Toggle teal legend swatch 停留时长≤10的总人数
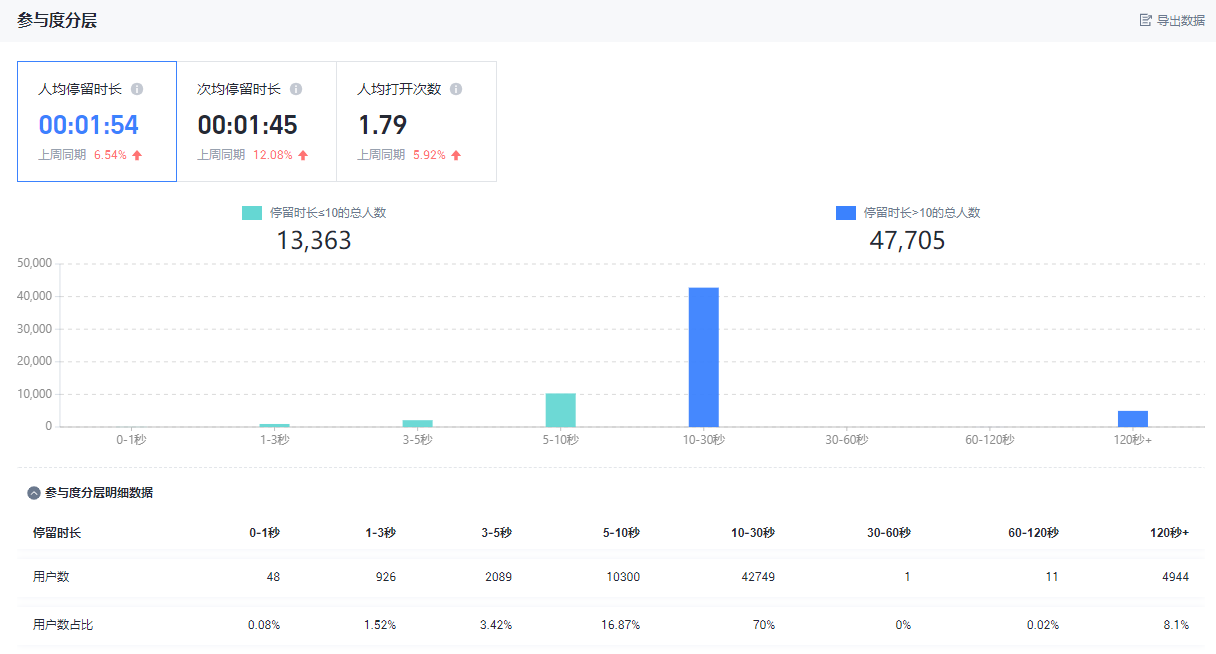 point(251,213)
